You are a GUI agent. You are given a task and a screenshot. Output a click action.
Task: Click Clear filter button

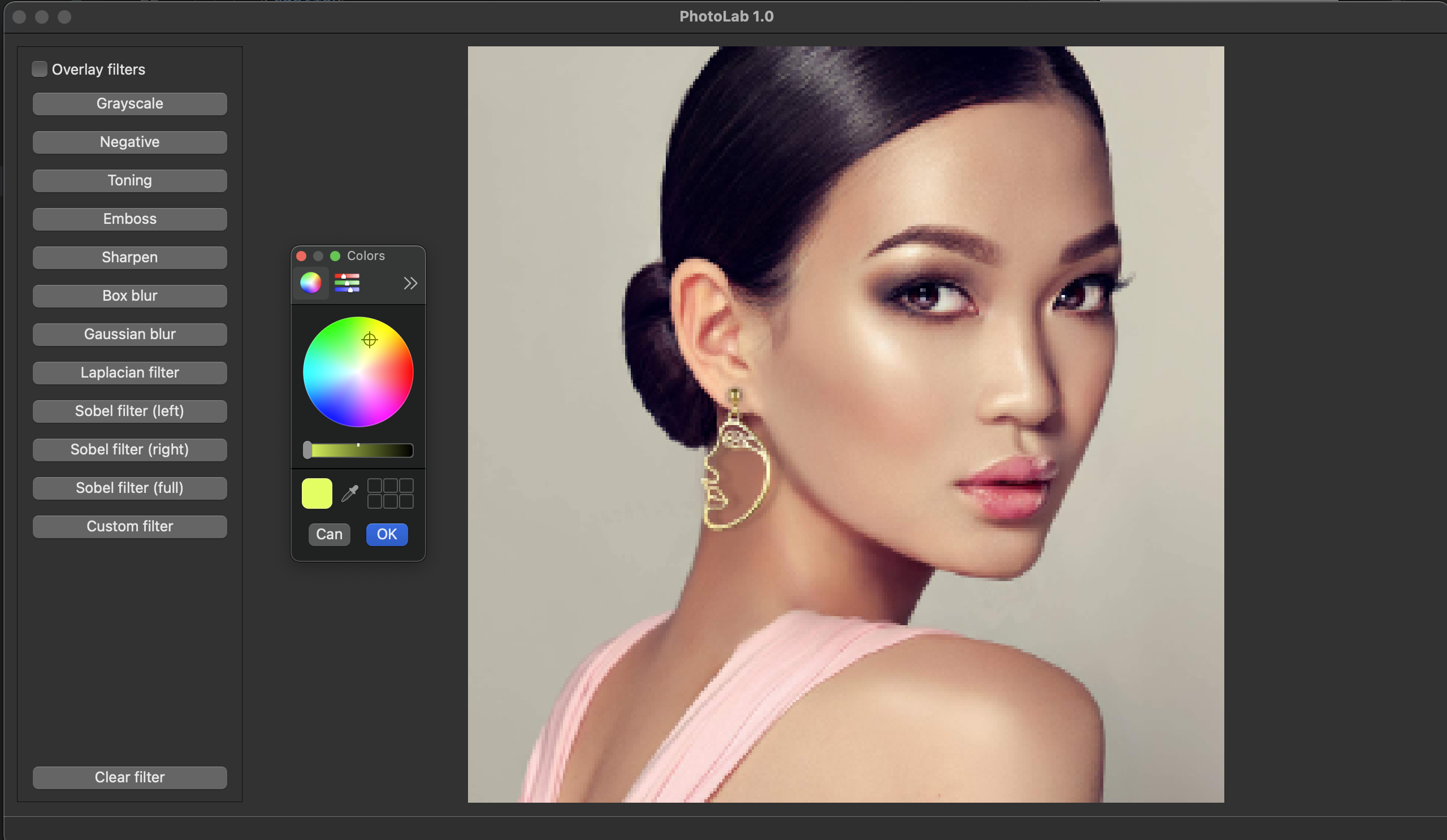[130, 777]
